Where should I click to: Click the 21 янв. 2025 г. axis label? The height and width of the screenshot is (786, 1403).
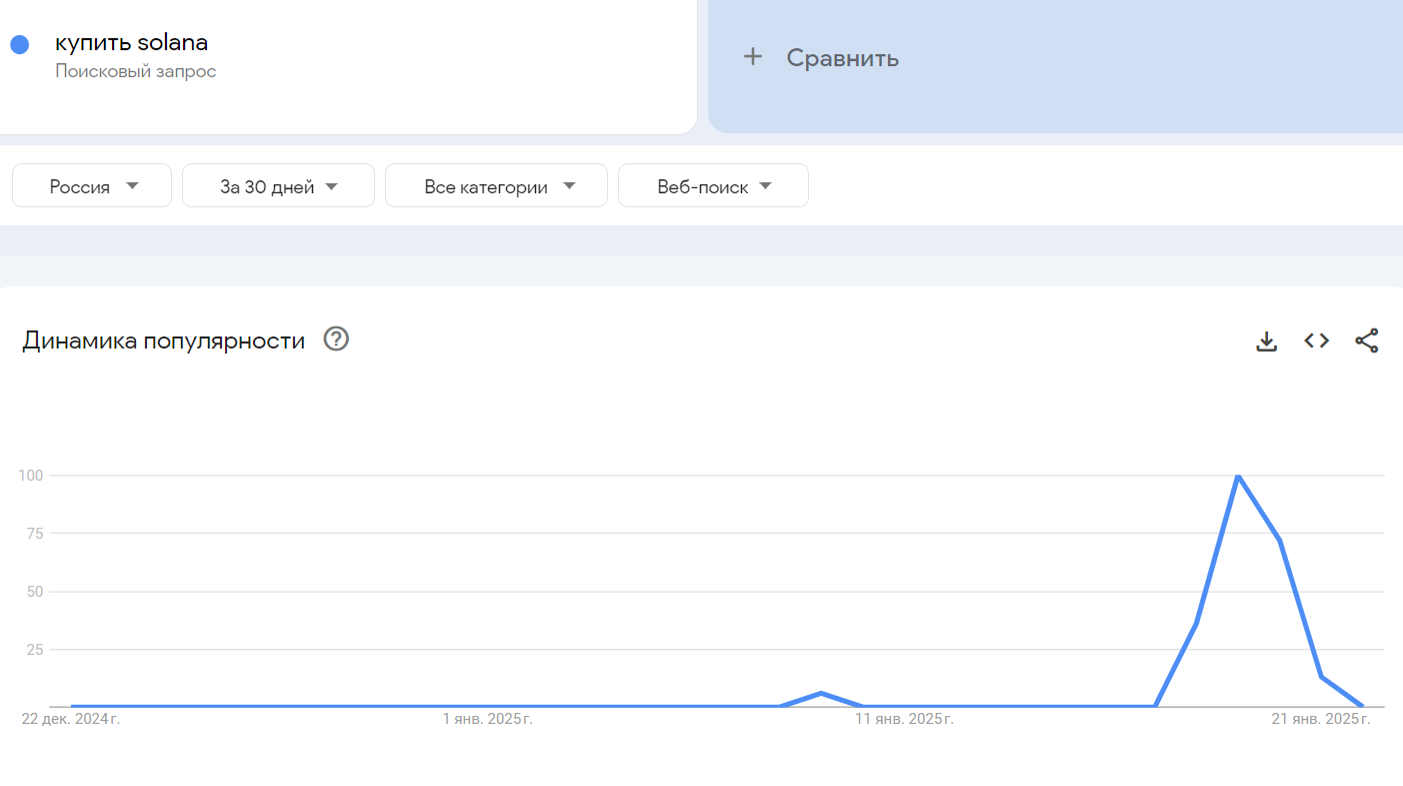[x=1320, y=719]
